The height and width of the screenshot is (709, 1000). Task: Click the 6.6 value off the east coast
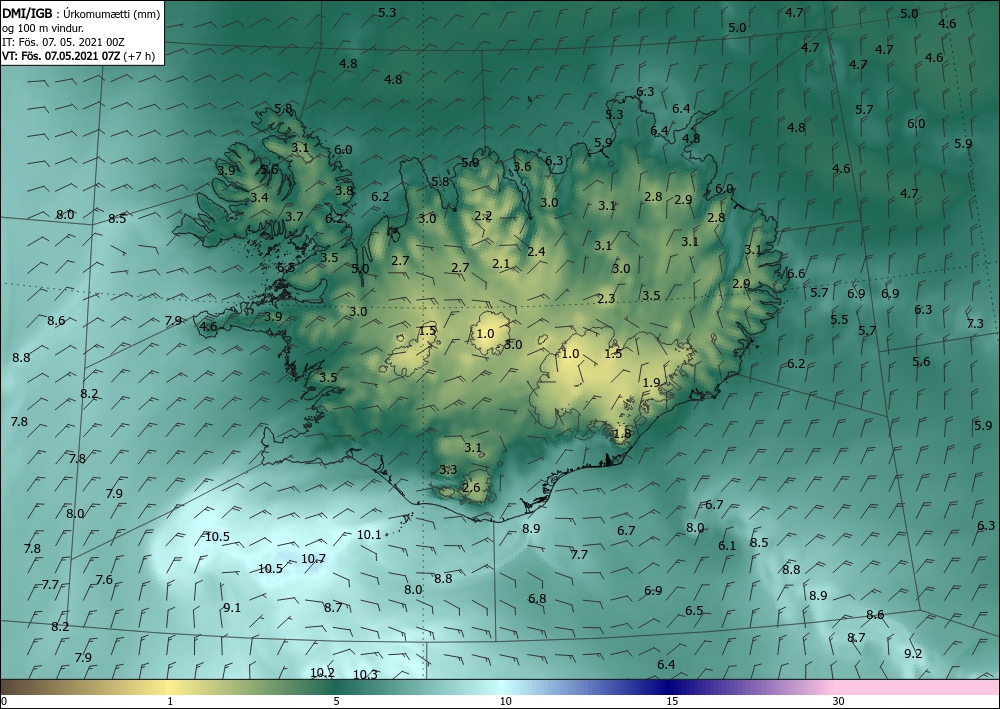click(x=796, y=274)
